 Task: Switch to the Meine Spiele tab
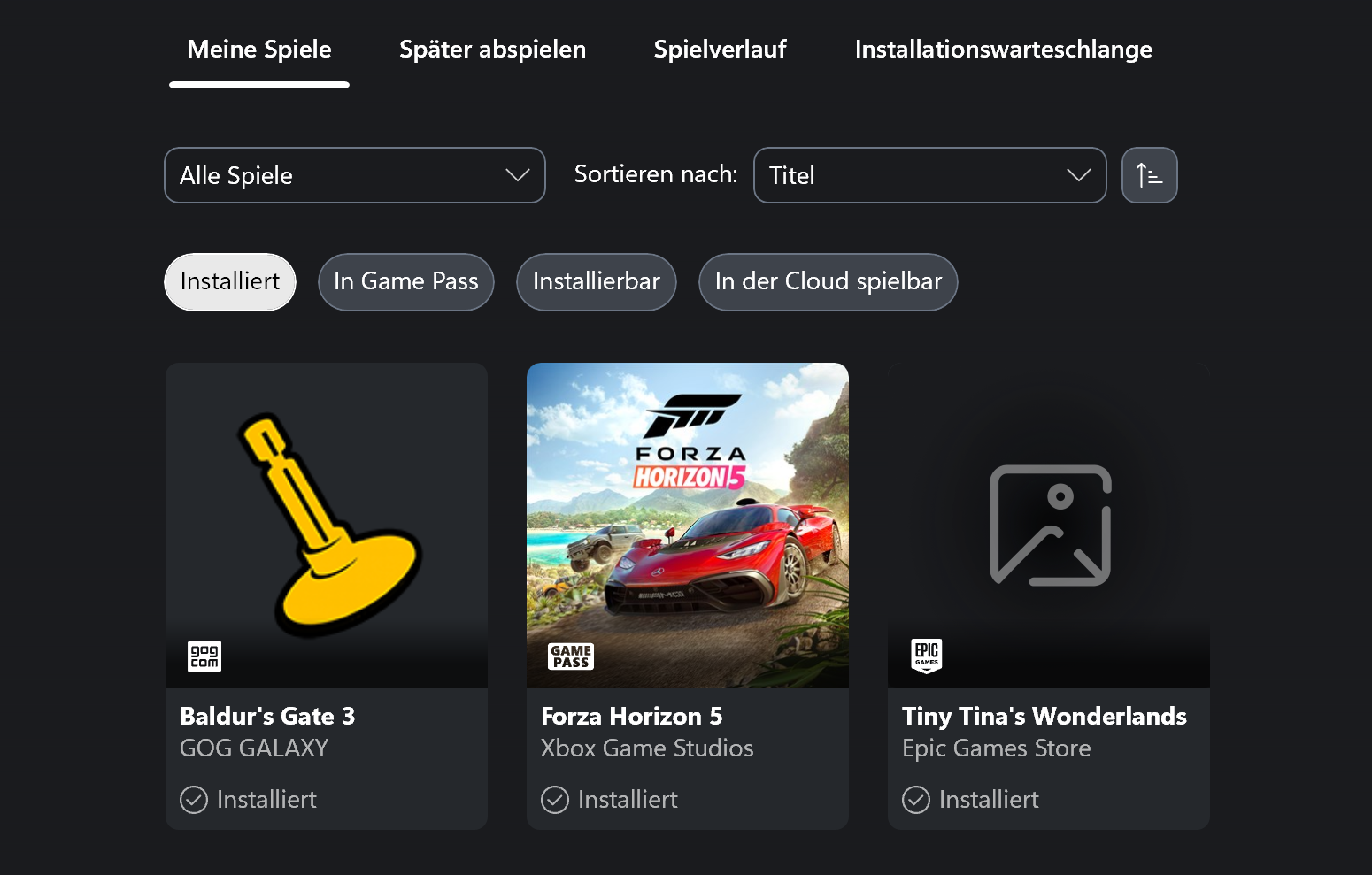point(259,50)
